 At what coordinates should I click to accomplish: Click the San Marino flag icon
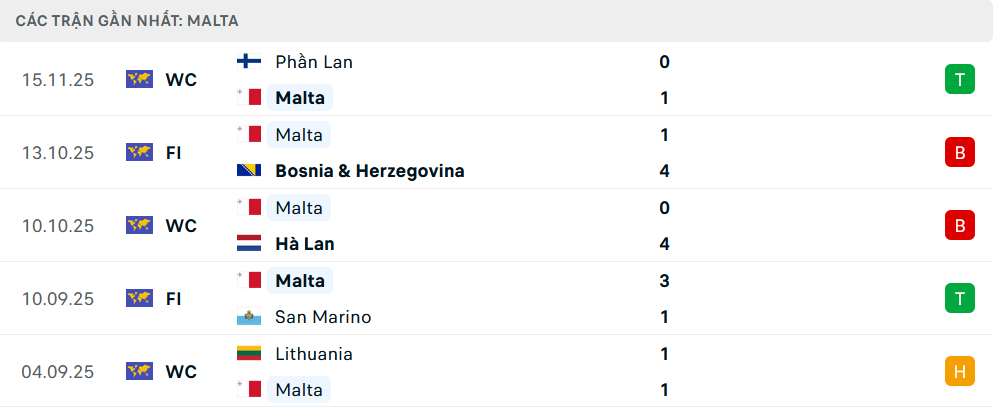tap(249, 317)
